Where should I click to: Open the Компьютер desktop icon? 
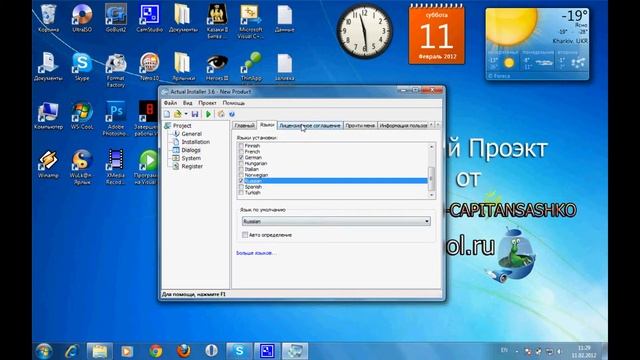coord(48,116)
